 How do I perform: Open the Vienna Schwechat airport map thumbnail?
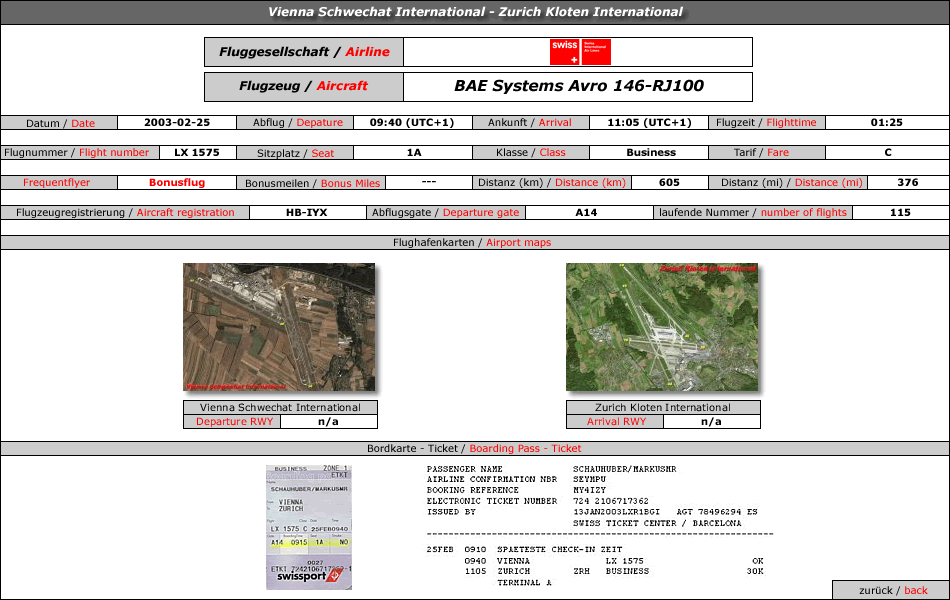point(279,327)
